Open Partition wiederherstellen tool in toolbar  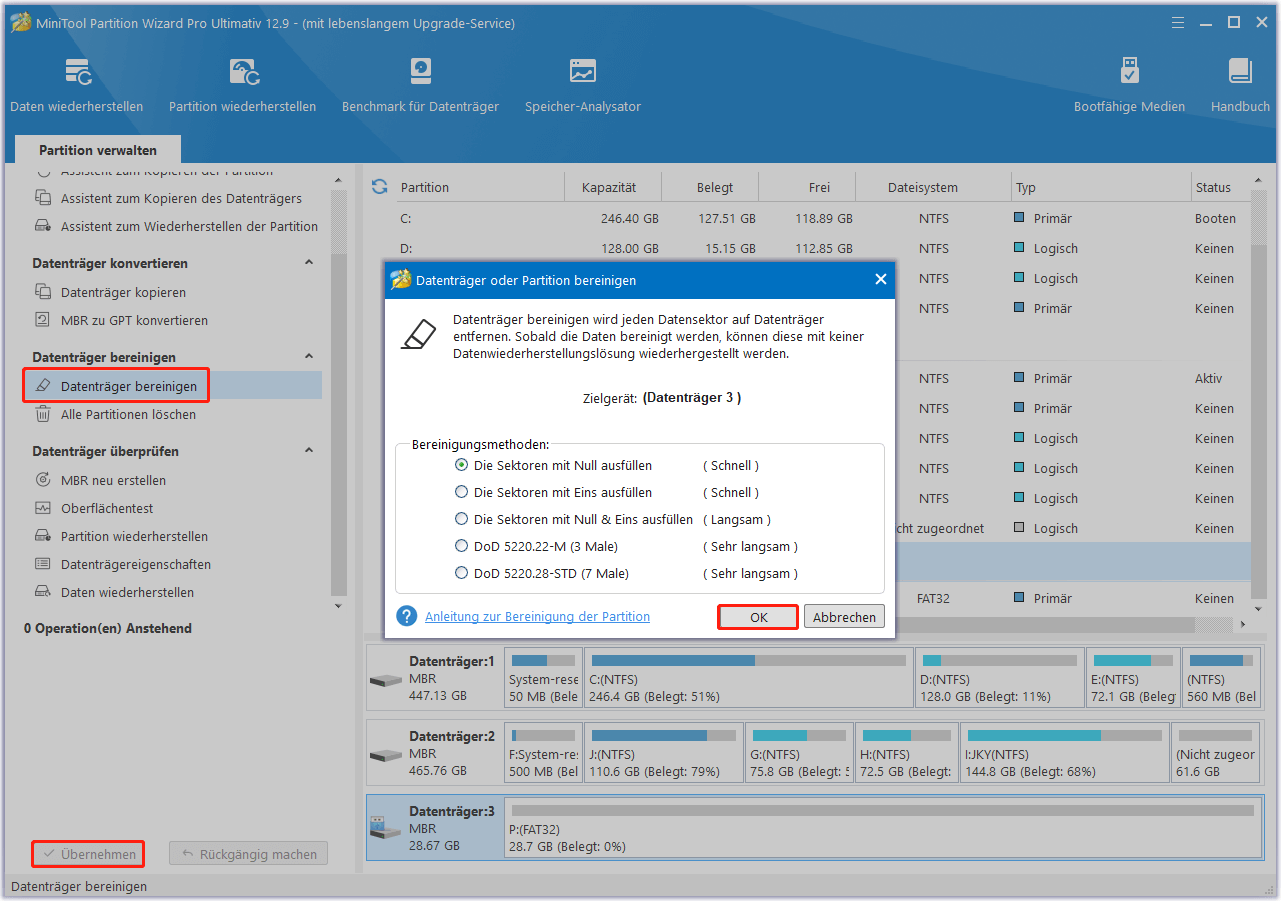(x=242, y=84)
